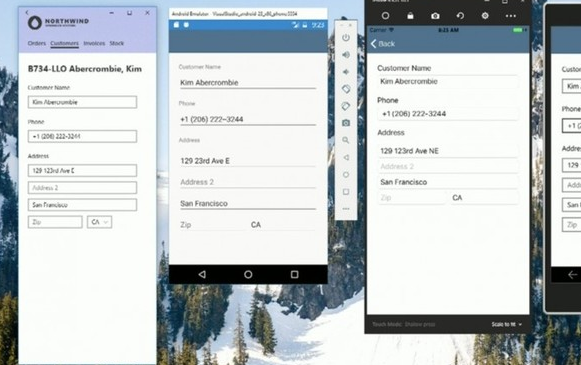The image size is (581, 365).
Task: Tap Android navigation bar recents button
Action: tap(295, 274)
